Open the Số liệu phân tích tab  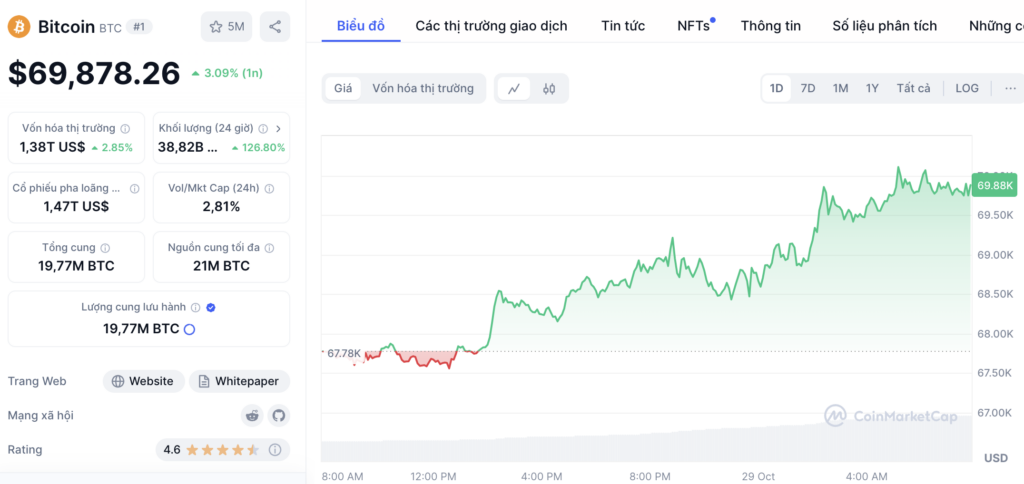(x=884, y=26)
